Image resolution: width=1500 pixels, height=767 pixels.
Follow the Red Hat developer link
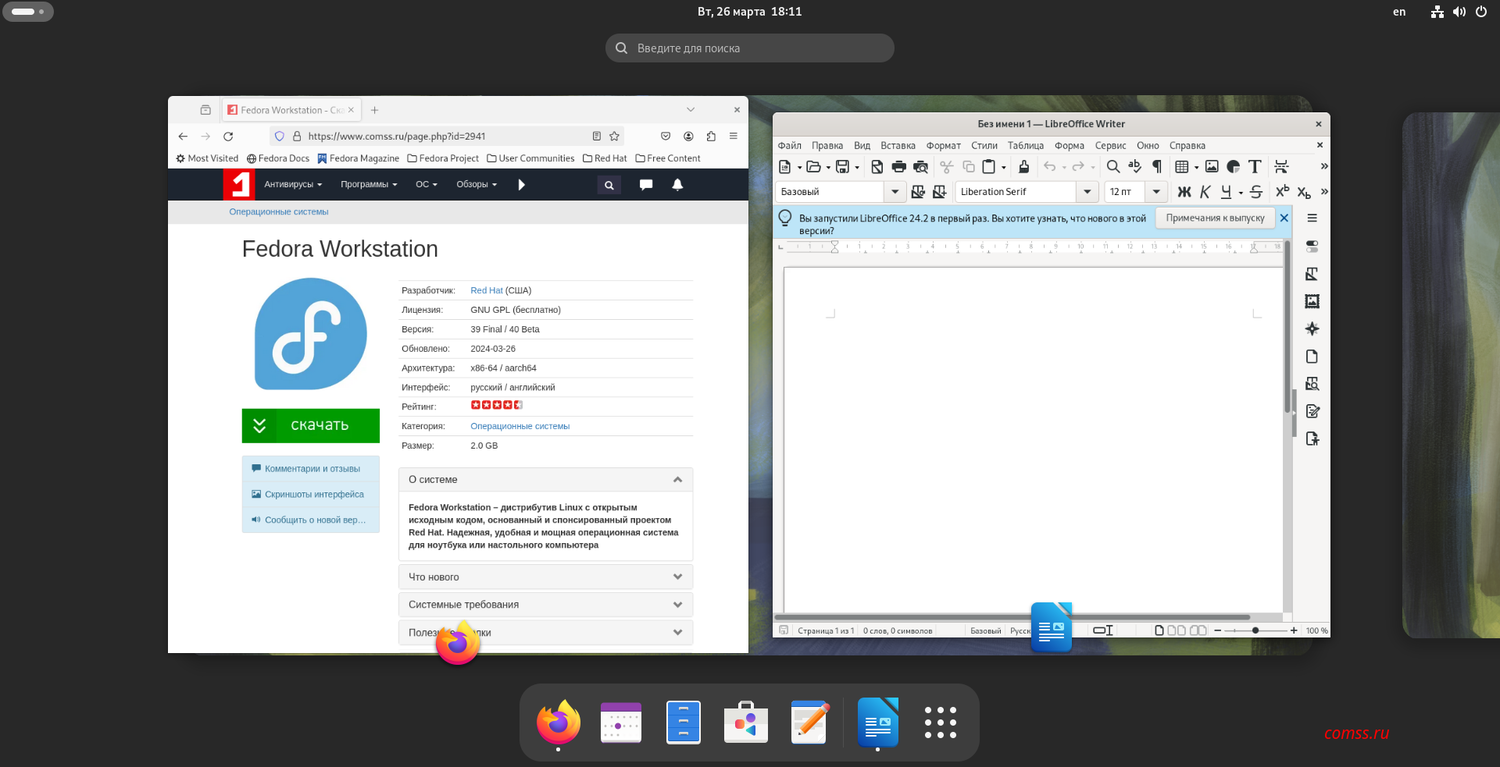[x=487, y=290]
